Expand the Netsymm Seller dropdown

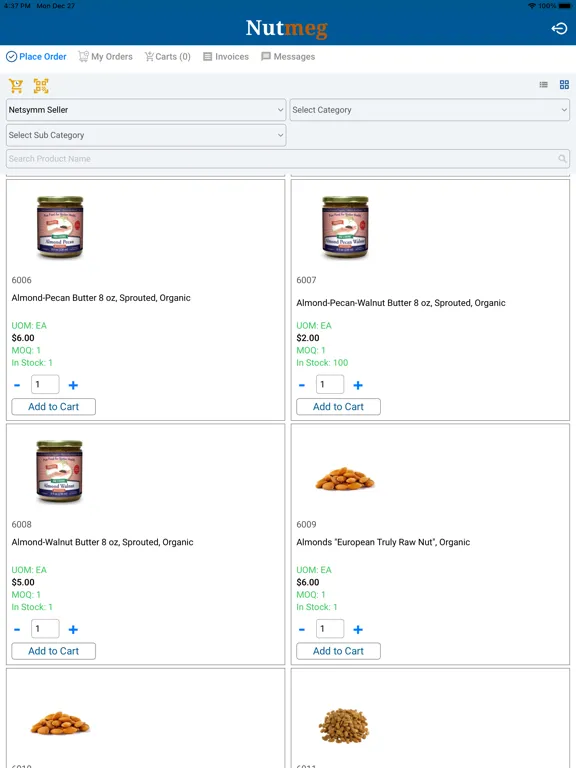click(146, 110)
